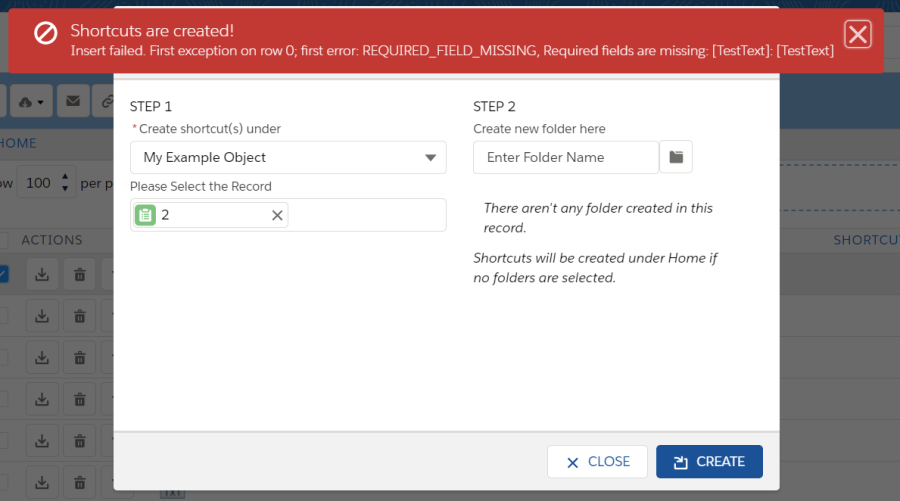Click the green record icon beside '2'
900x501 pixels.
point(146,215)
